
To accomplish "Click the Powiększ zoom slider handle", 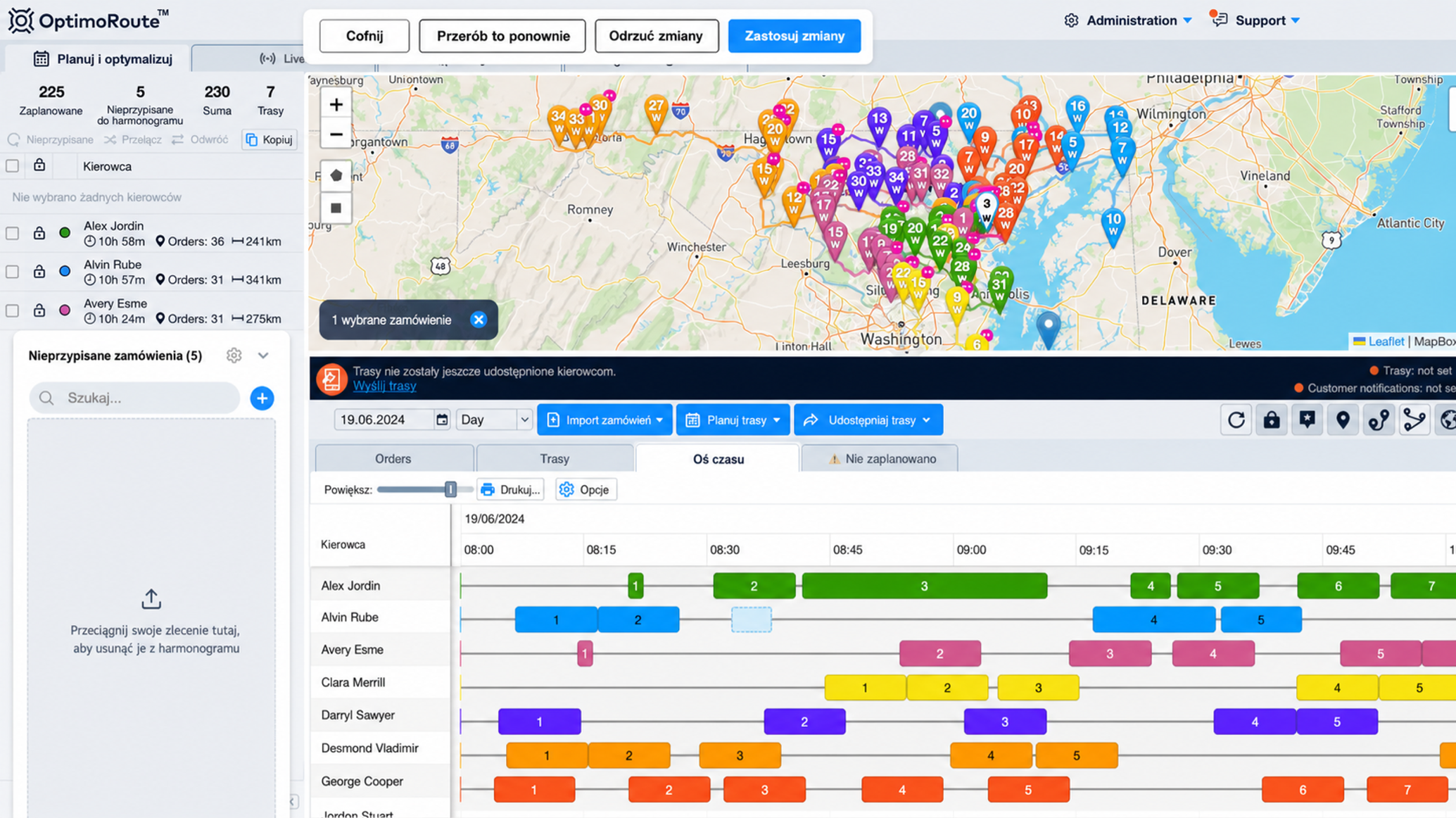I will (450, 489).
